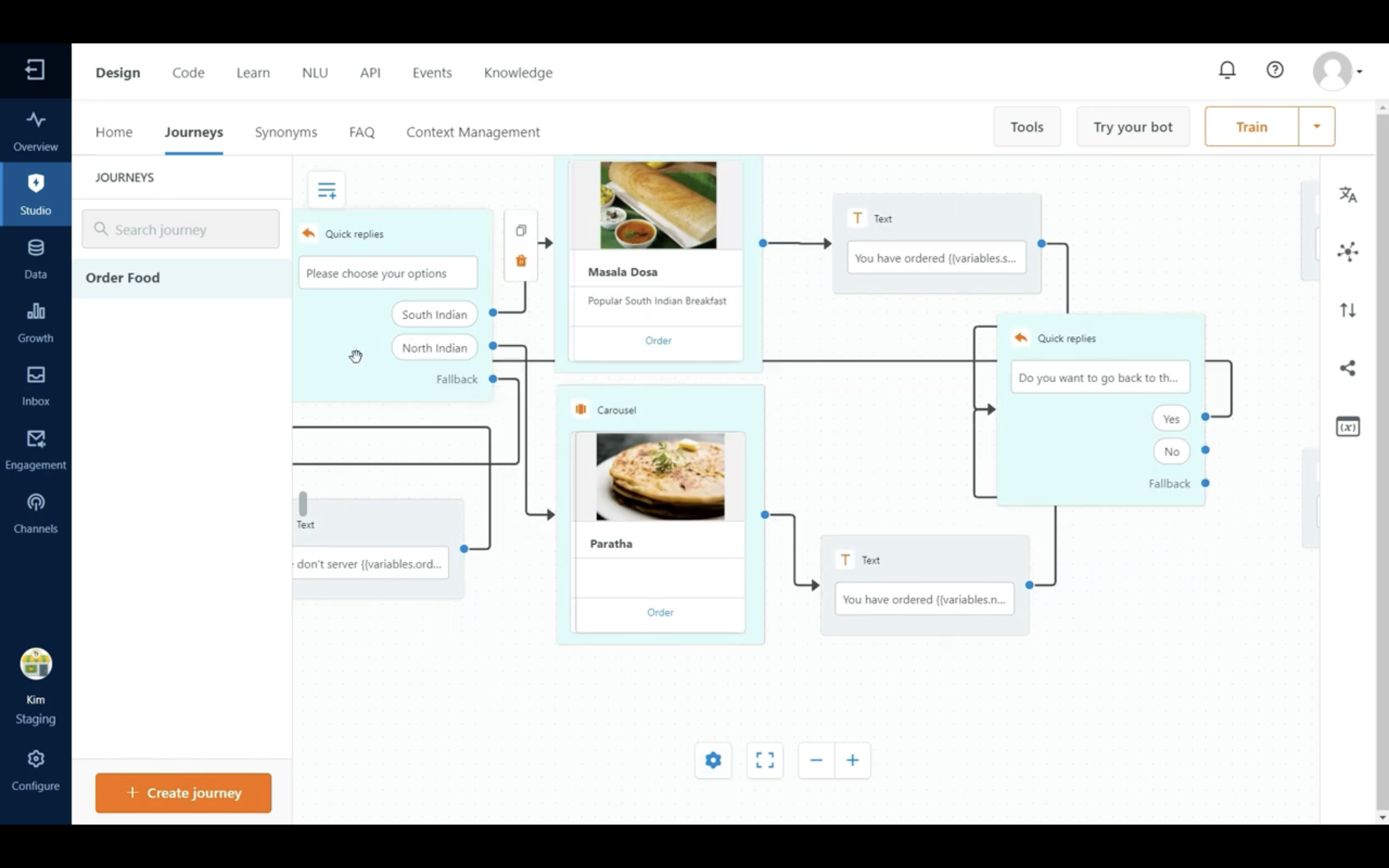
Task: Open the translate language icon
Action: [x=1348, y=195]
